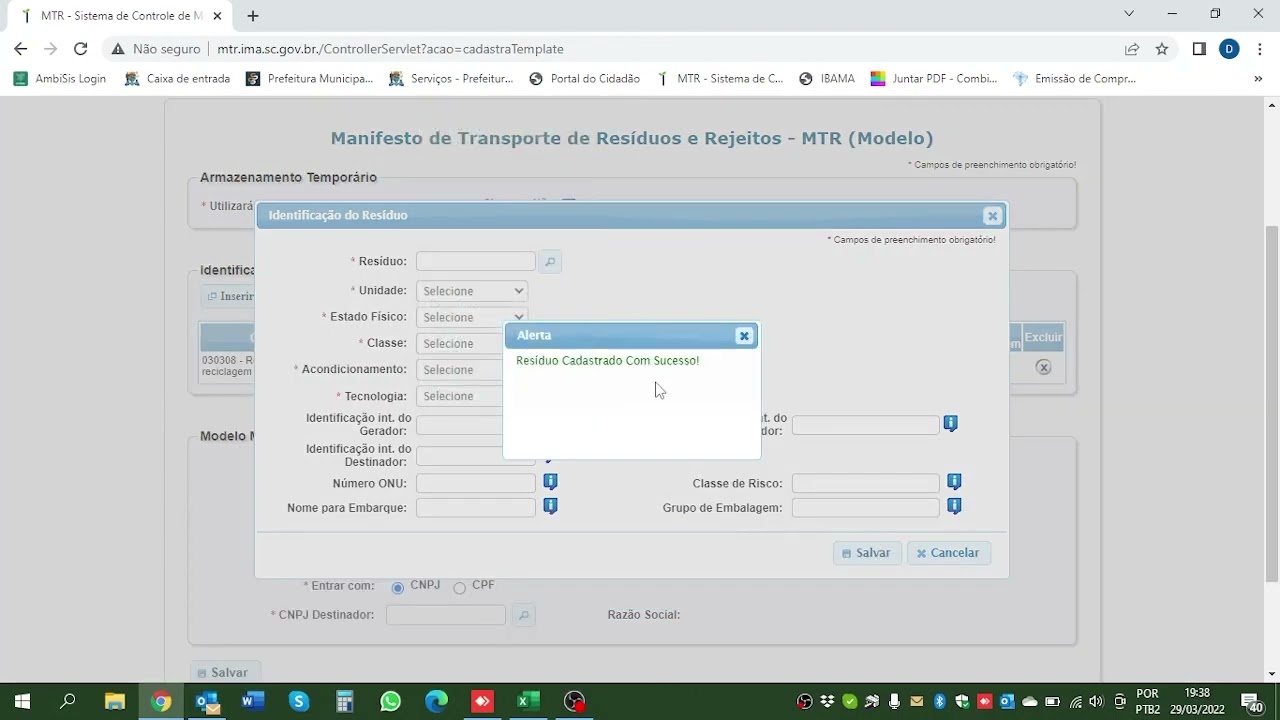Image resolution: width=1280 pixels, height=720 pixels.
Task: Select the MTR - Sistema de Controle tab
Action: 122,16
